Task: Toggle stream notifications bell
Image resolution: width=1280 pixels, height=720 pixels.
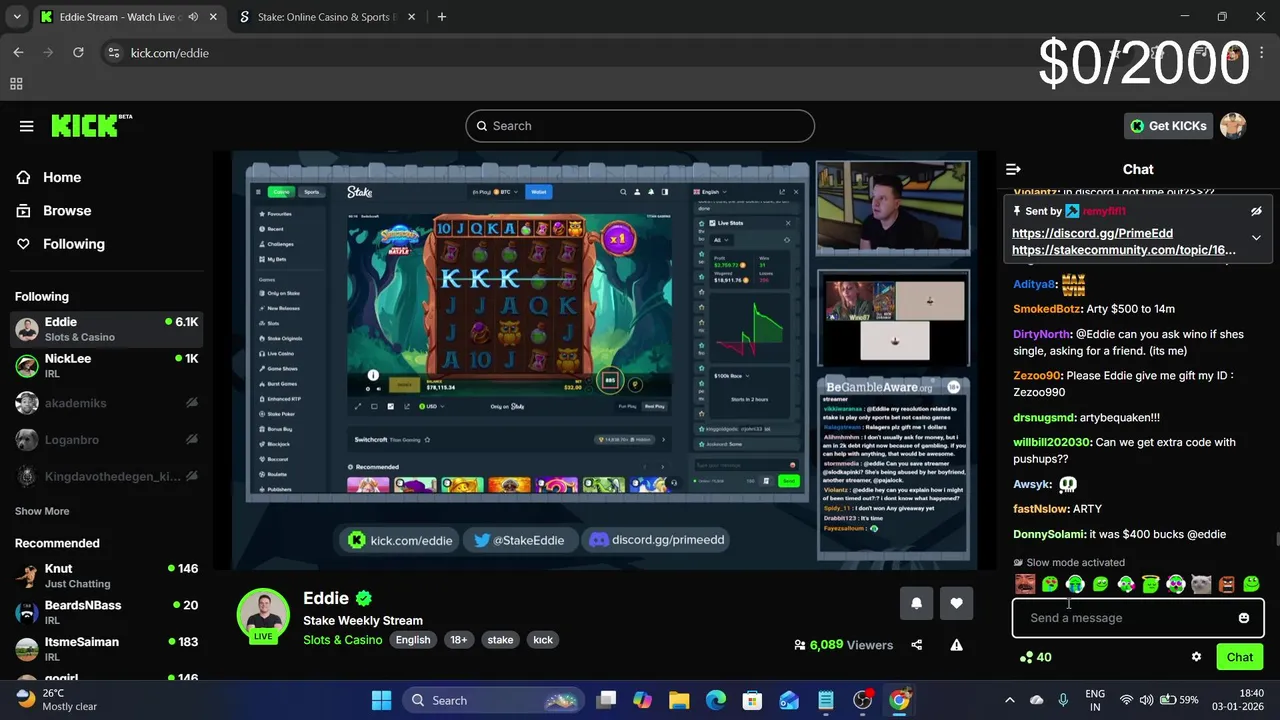Action: (x=916, y=603)
